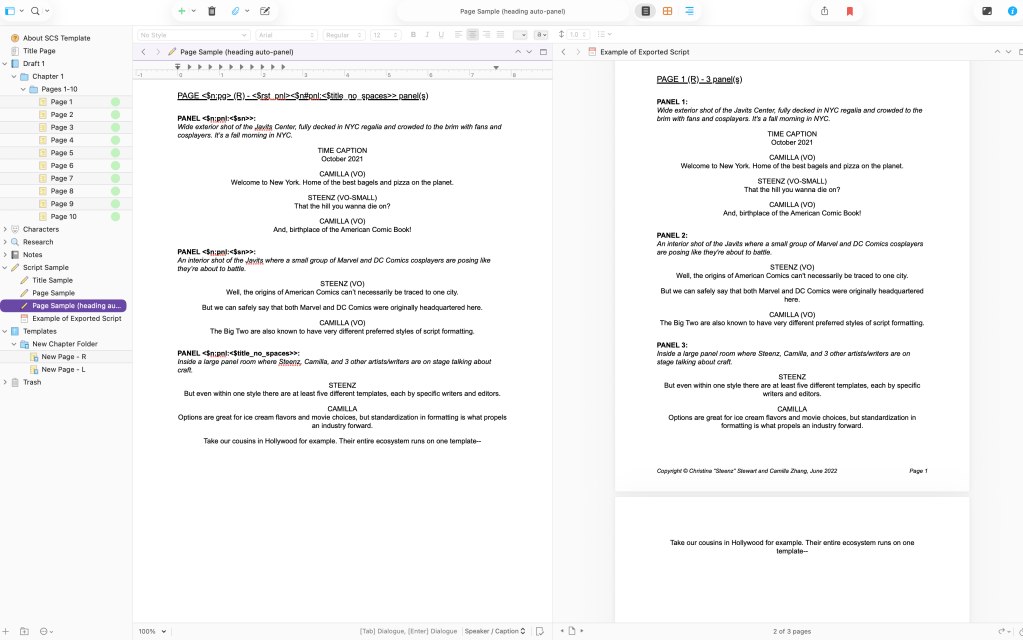Click the Add new item plus button

(181, 11)
